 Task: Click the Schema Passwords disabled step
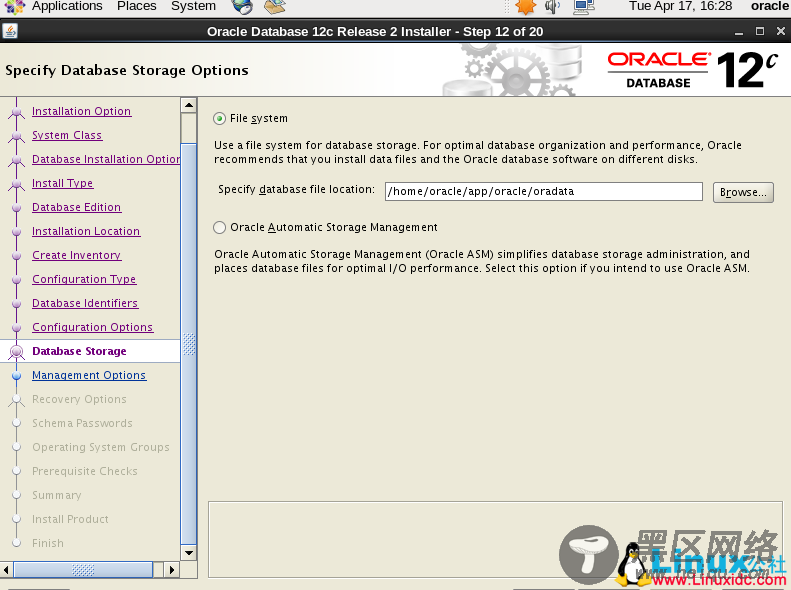pos(82,423)
